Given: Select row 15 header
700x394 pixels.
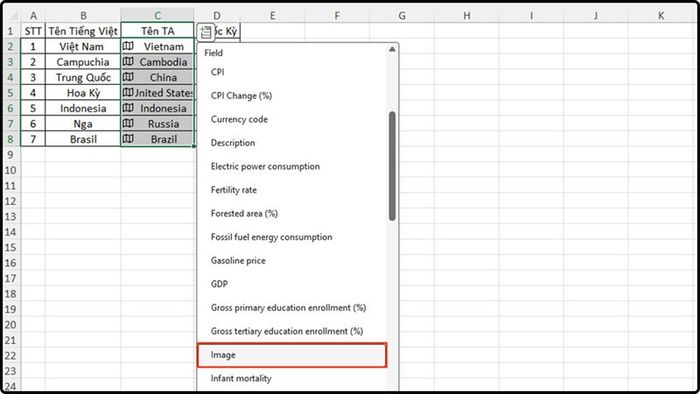Looking at the screenshot, I should [x=11, y=247].
